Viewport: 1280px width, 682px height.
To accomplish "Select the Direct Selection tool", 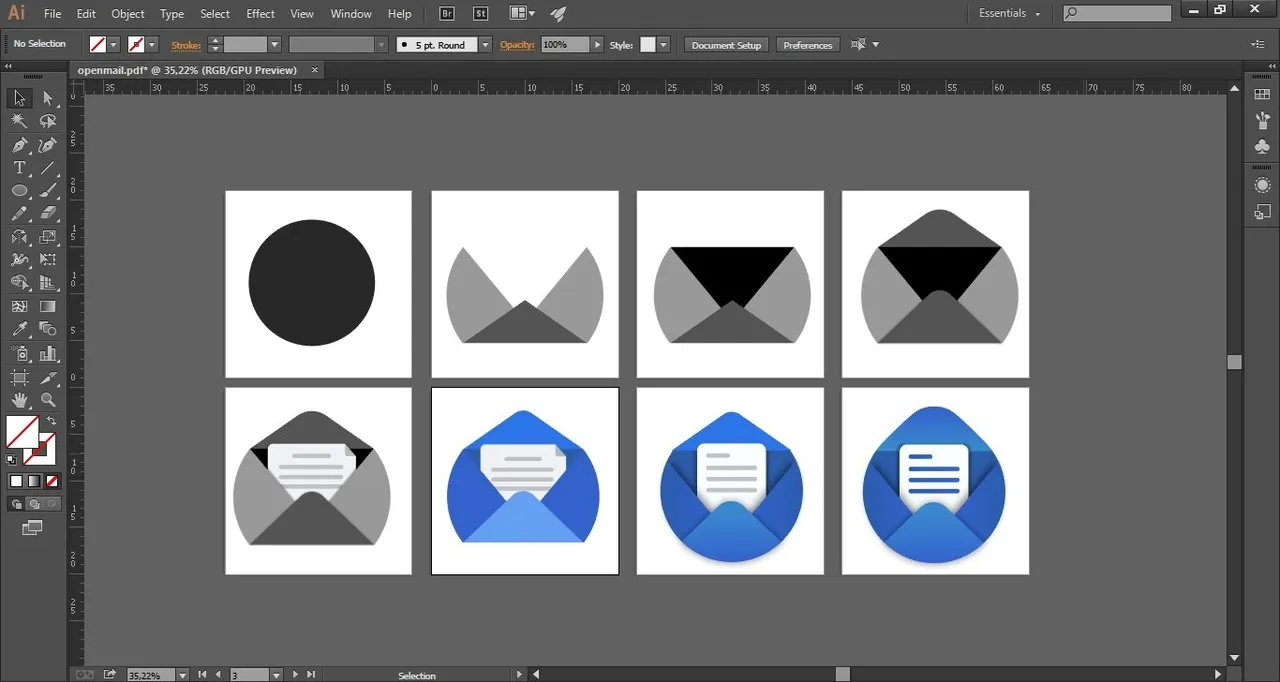I will click(47, 98).
